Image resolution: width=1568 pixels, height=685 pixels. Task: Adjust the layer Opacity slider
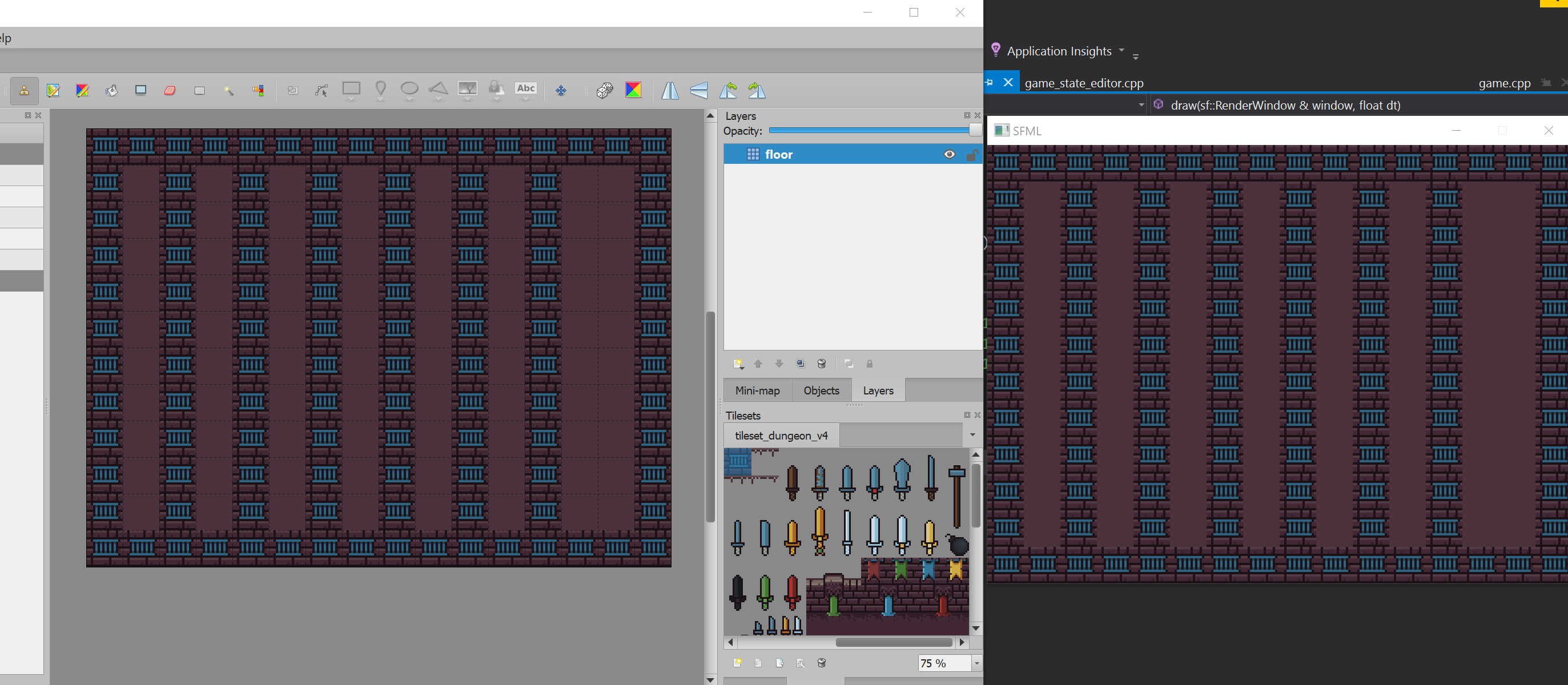click(975, 130)
